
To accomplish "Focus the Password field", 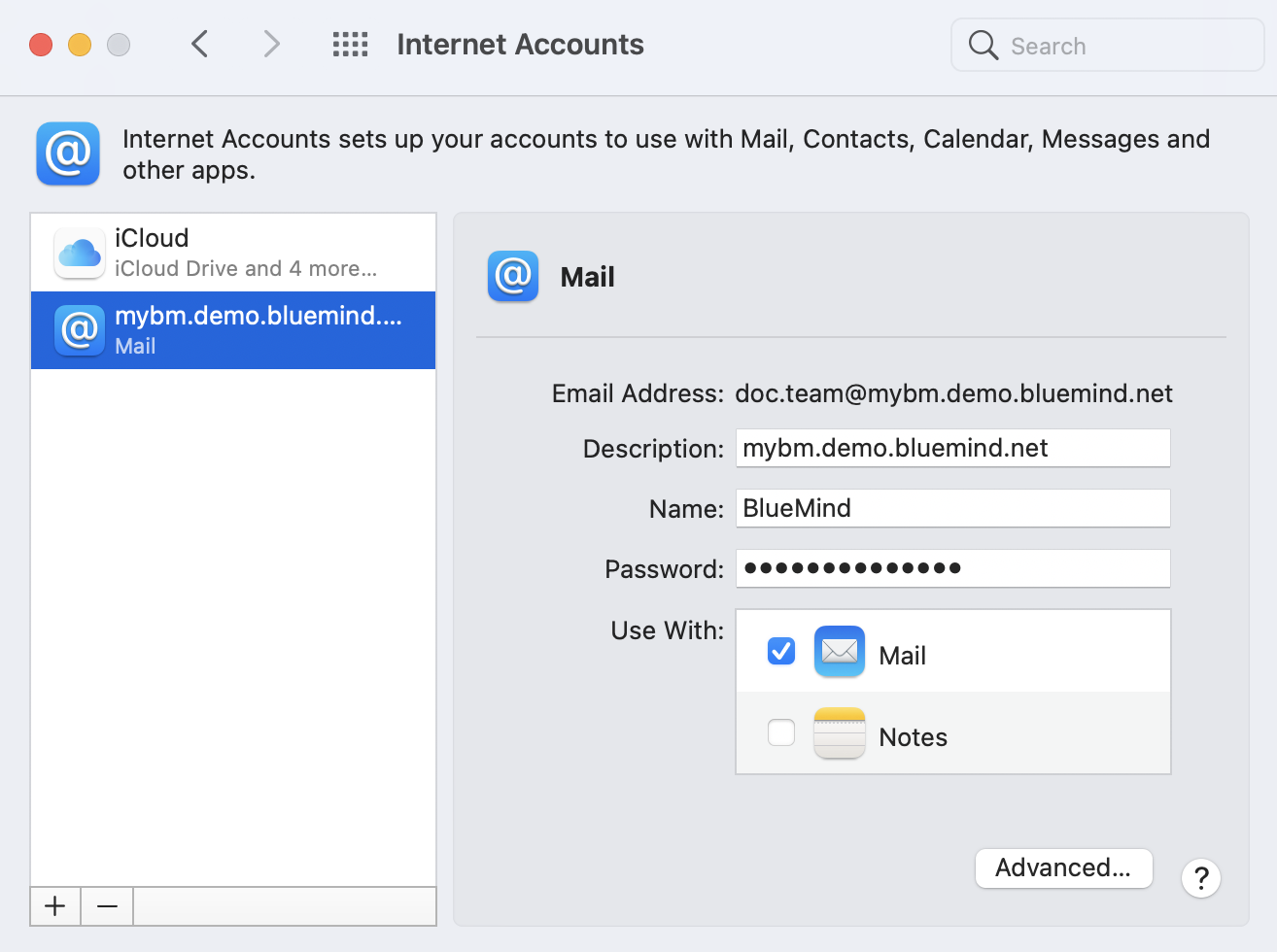I will pos(952,568).
